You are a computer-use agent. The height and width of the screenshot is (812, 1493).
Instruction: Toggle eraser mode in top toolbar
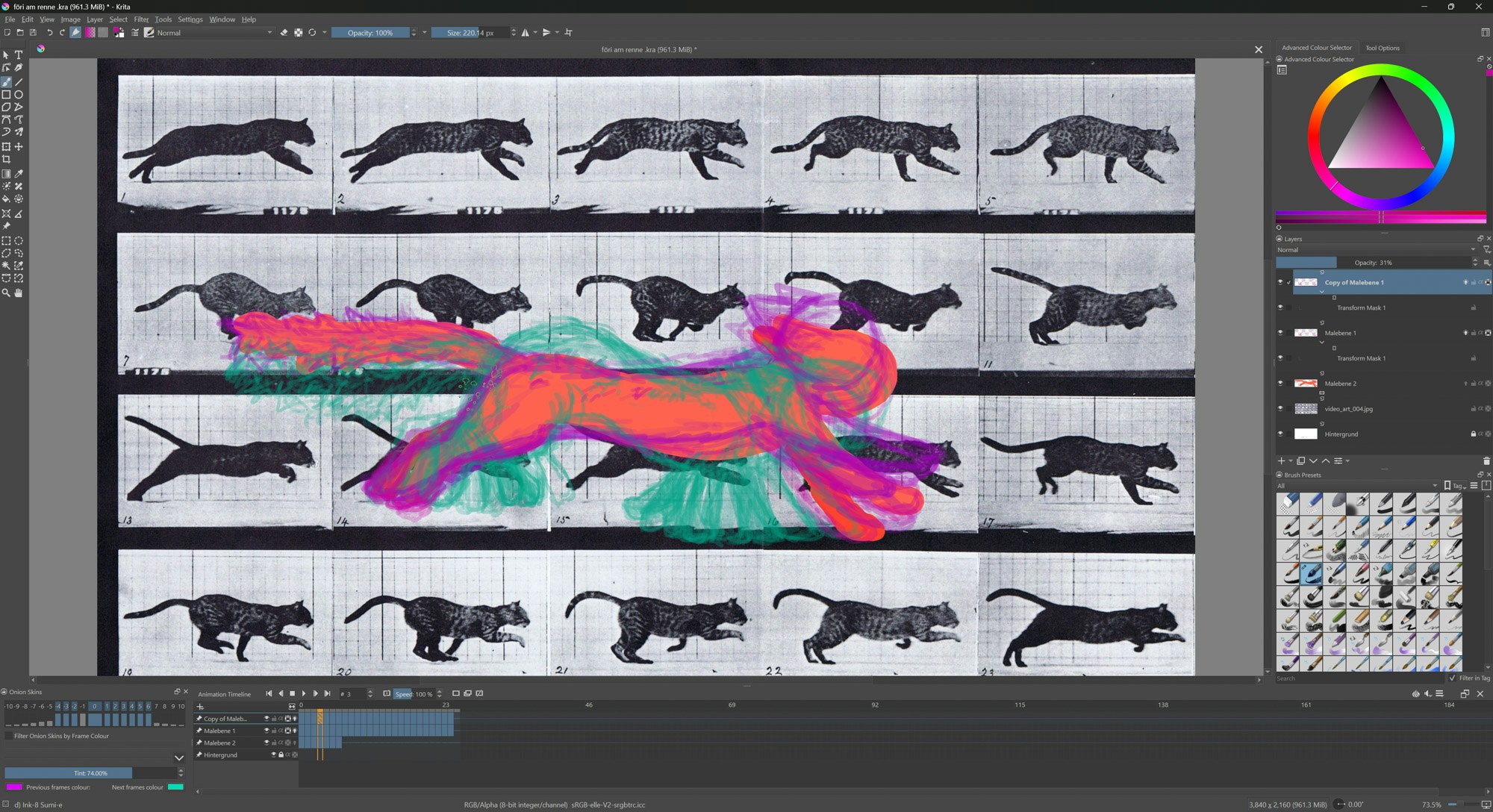(x=284, y=33)
